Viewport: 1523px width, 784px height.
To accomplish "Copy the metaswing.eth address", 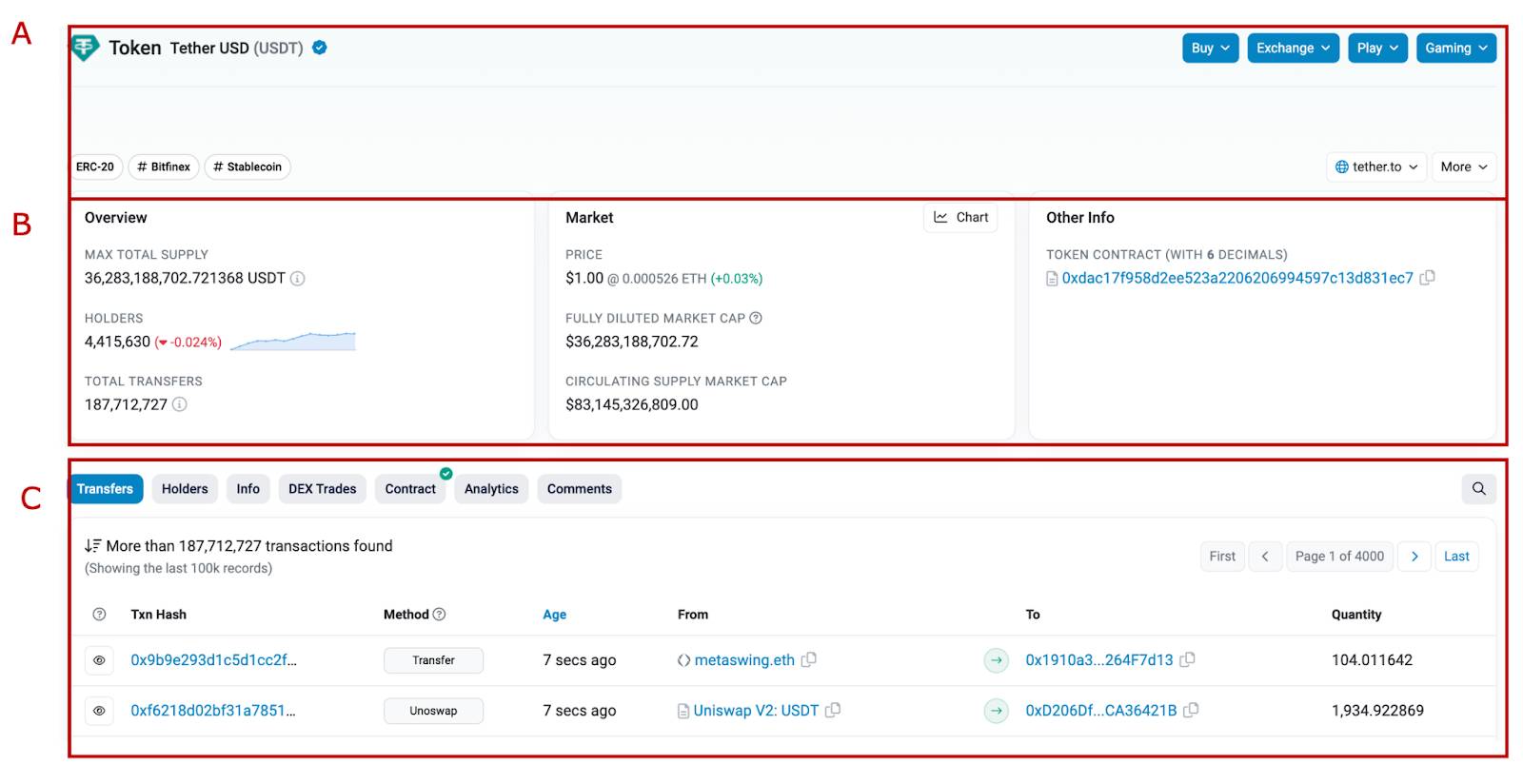I will click(808, 659).
